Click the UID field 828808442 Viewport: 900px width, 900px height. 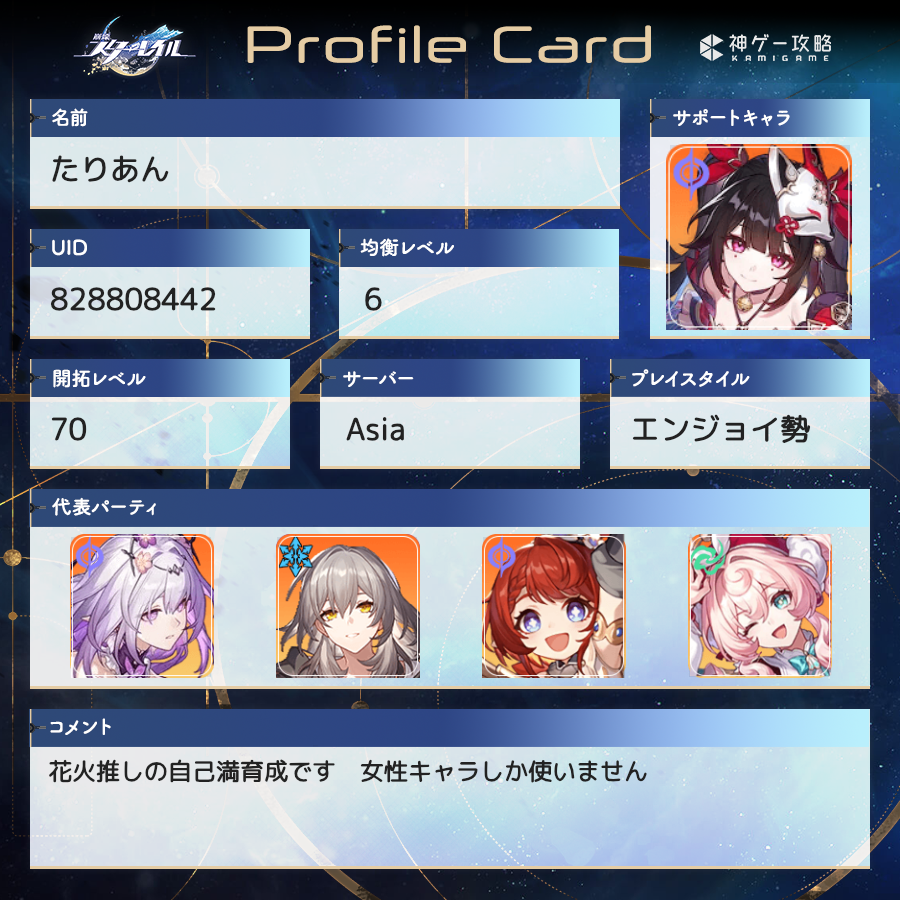pos(170,302)
